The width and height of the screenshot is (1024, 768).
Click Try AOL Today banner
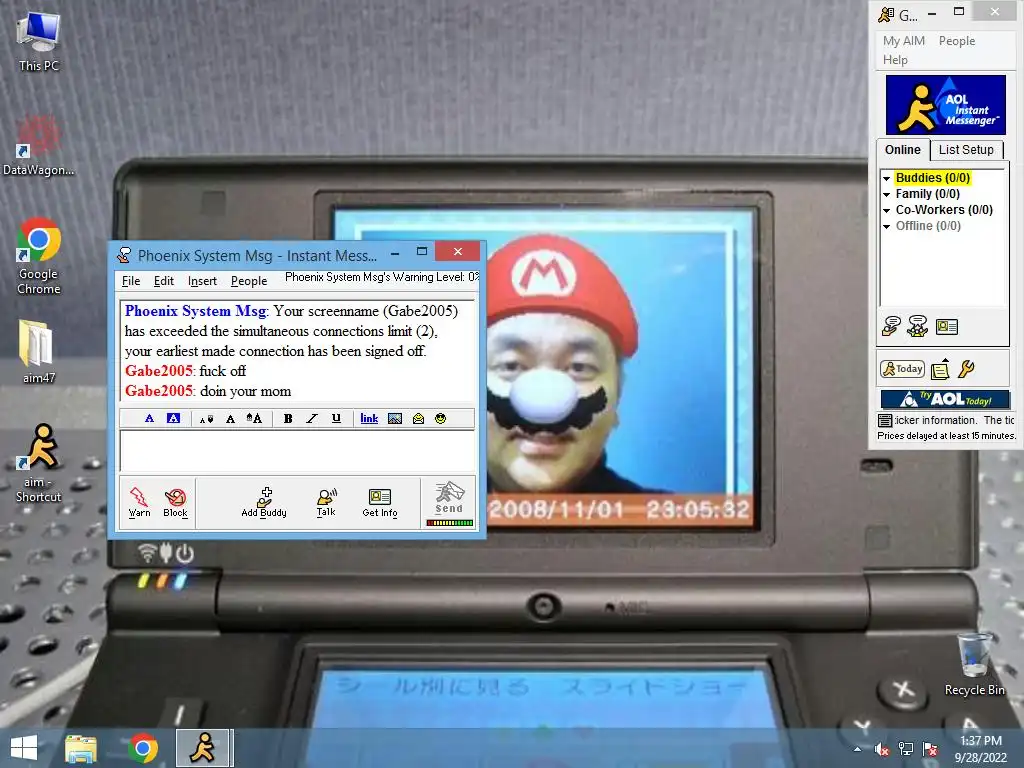click(x=945, y=399)
